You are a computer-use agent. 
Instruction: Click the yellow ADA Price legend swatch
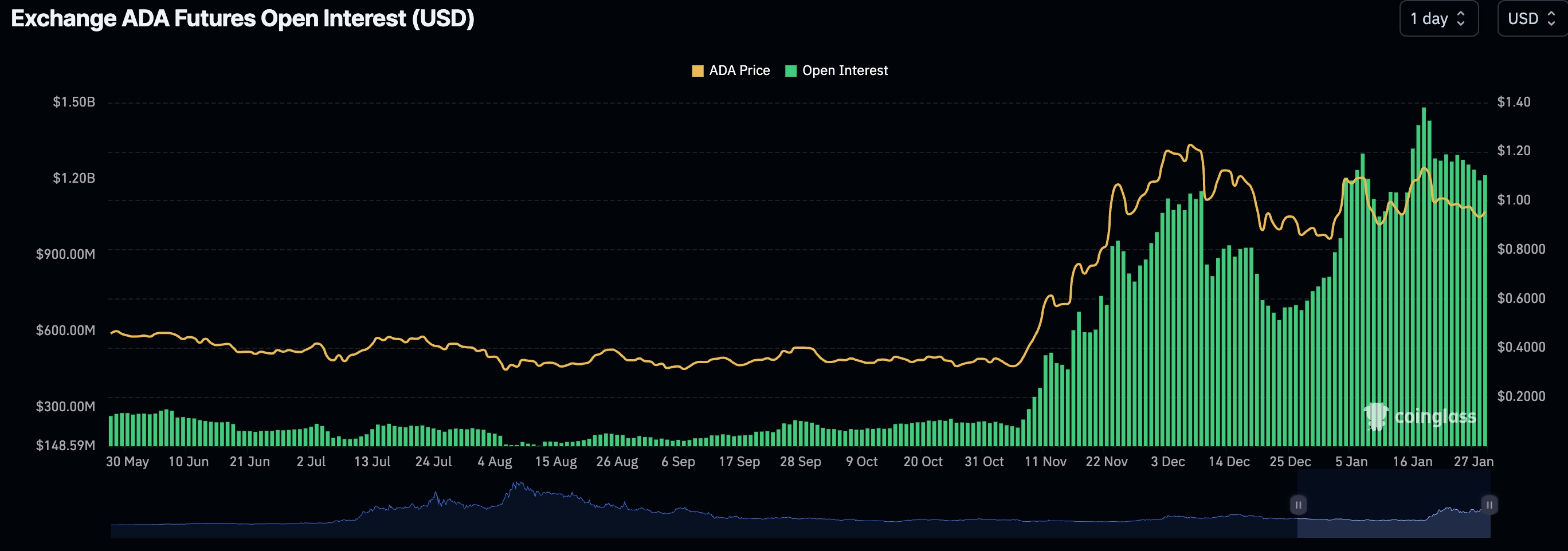[697, 71]
